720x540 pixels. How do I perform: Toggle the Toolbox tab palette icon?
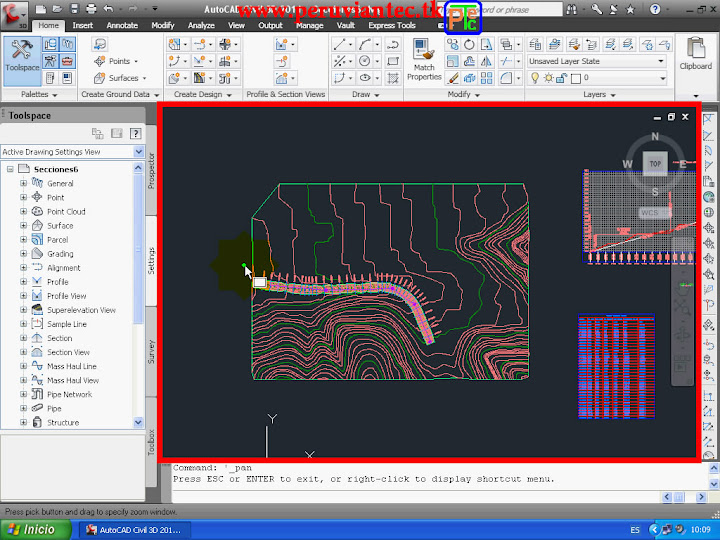coord(68,61)
